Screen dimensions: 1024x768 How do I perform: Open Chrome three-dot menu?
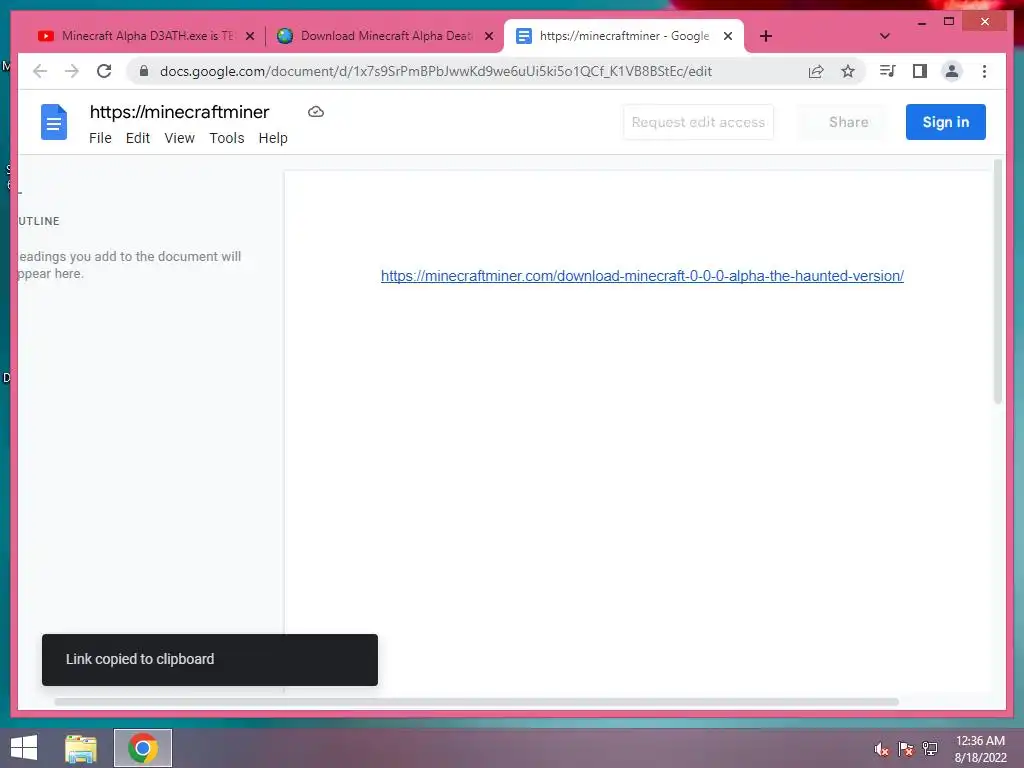pos(984,71)
